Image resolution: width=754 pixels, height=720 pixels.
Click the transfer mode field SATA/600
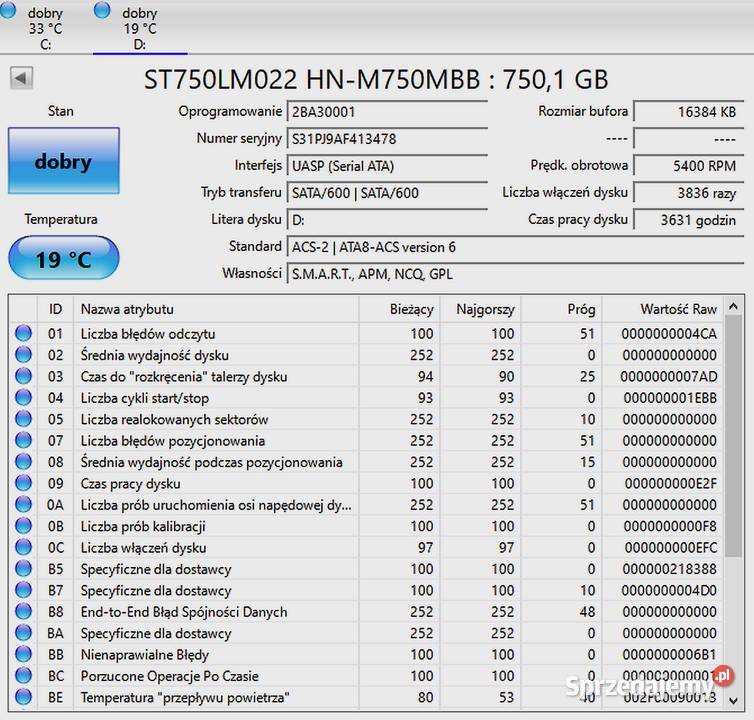click(x=387, y=193)
